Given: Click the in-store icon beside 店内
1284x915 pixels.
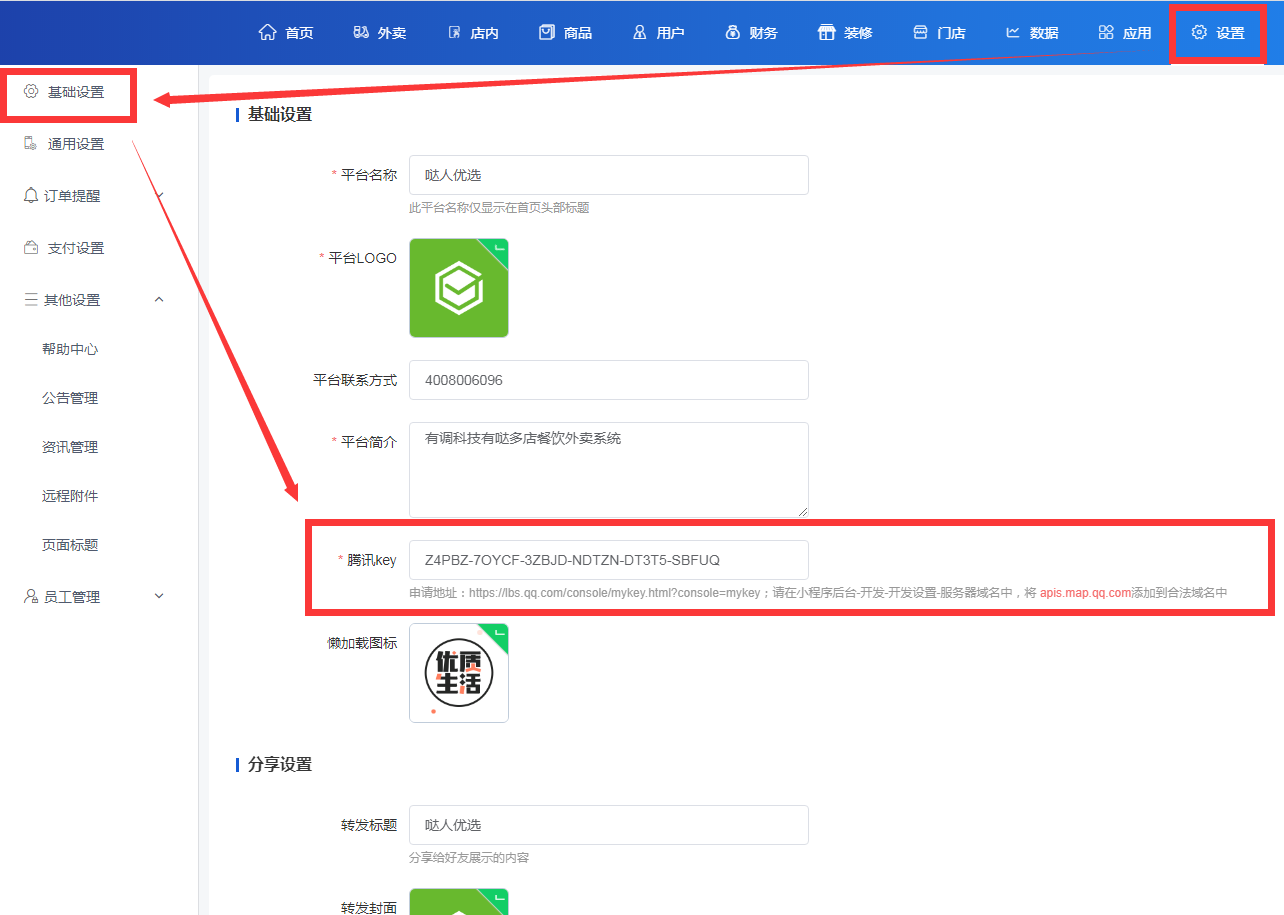Looking at the screenshot, I should [454, 32].
